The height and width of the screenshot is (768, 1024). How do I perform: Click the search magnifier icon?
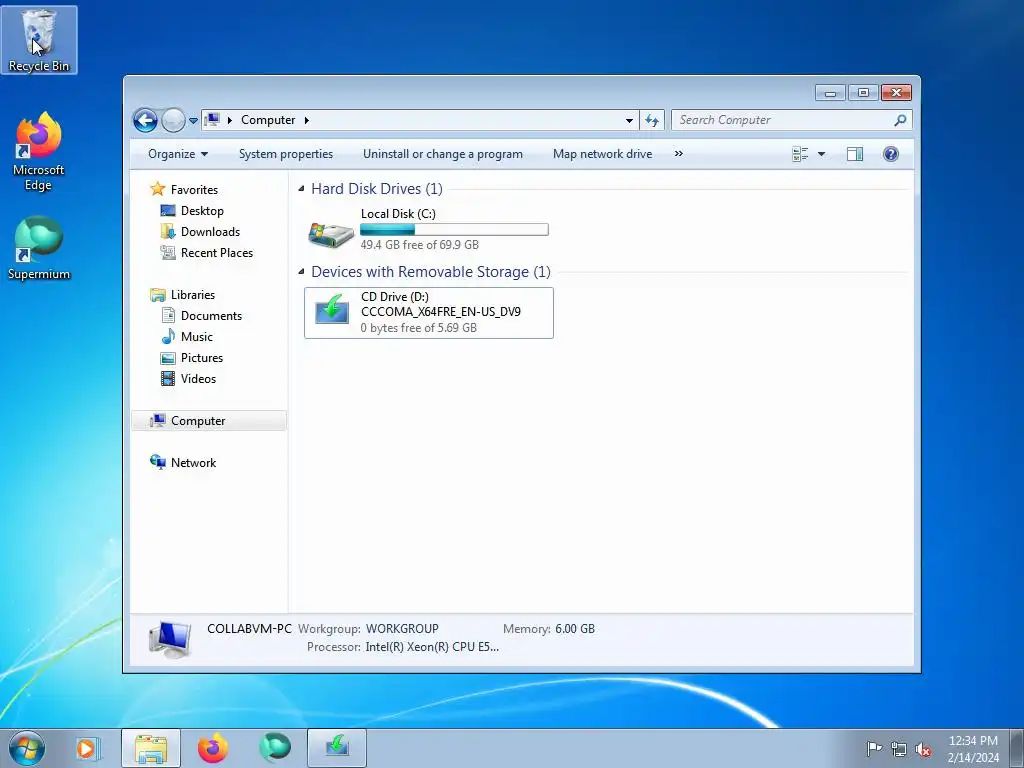coord(901,120)
